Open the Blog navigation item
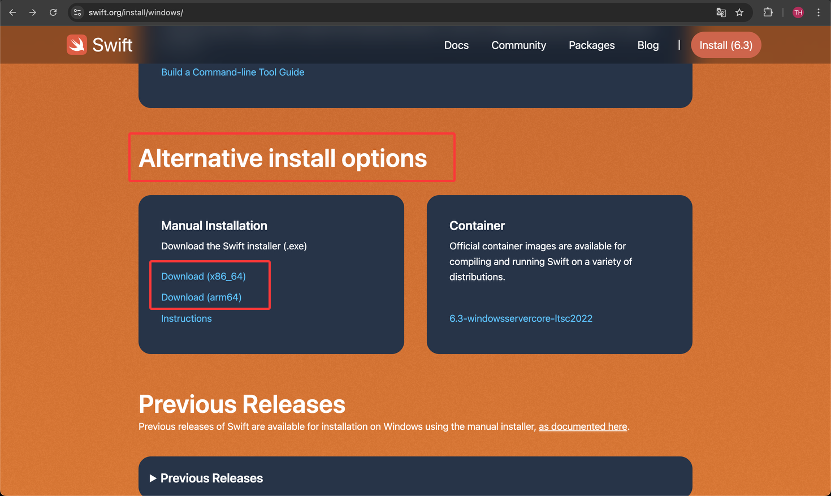The height and width of the screenshot is (496, 832). pyautogui.click(x=648, y=45)
